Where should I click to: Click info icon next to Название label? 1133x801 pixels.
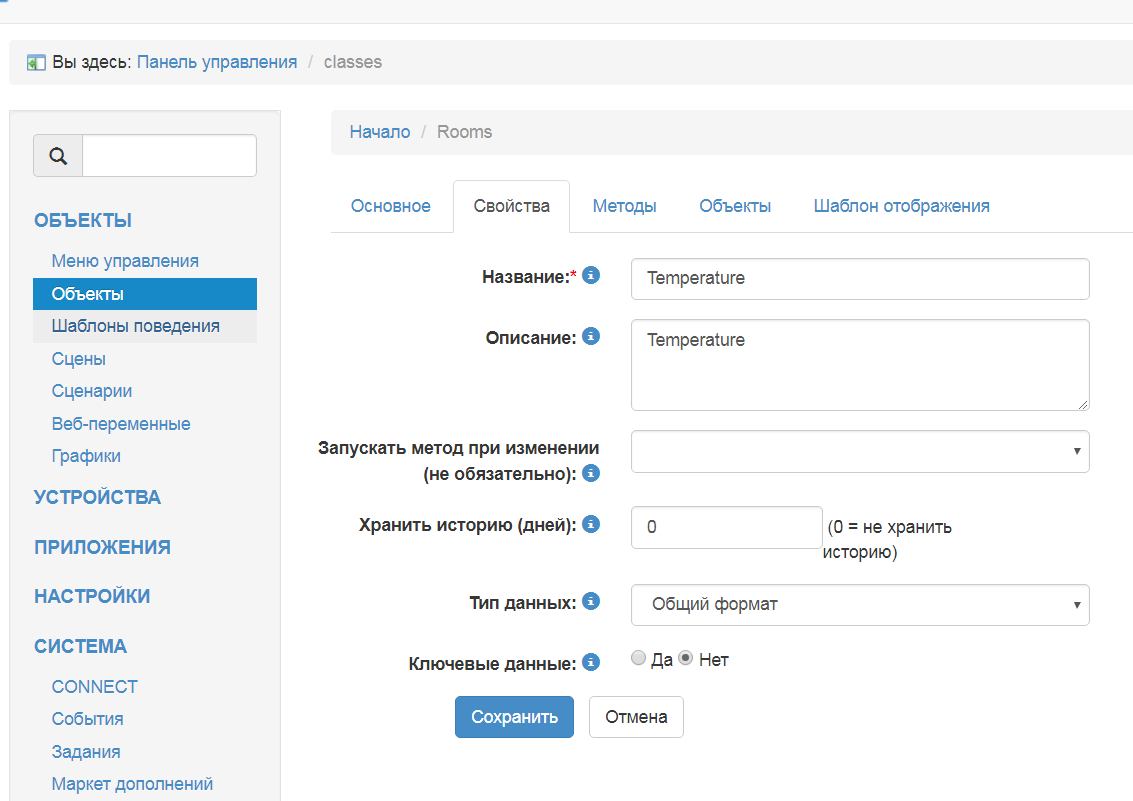click(x=591, y=275)
